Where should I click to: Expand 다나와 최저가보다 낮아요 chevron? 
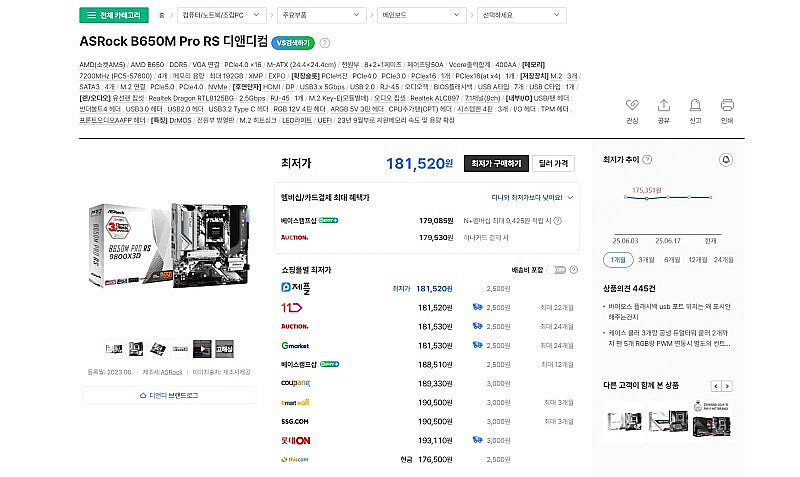tap(570, 197)
